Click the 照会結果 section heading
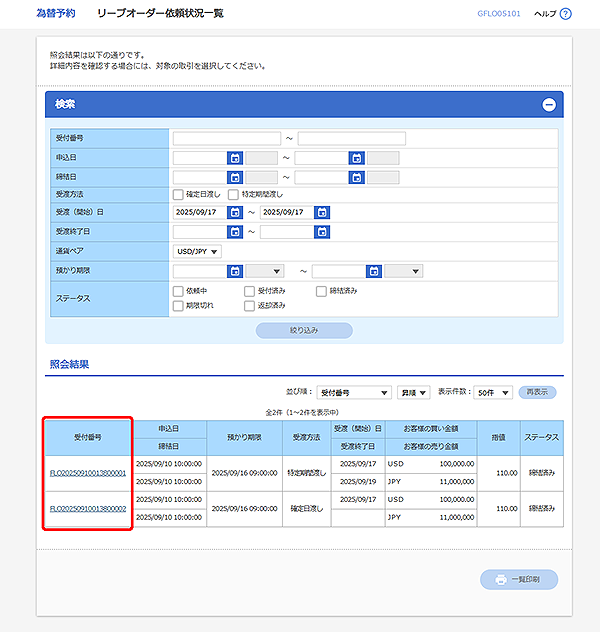The height and width of the screenshot is (632, 600). click(69, 364)
